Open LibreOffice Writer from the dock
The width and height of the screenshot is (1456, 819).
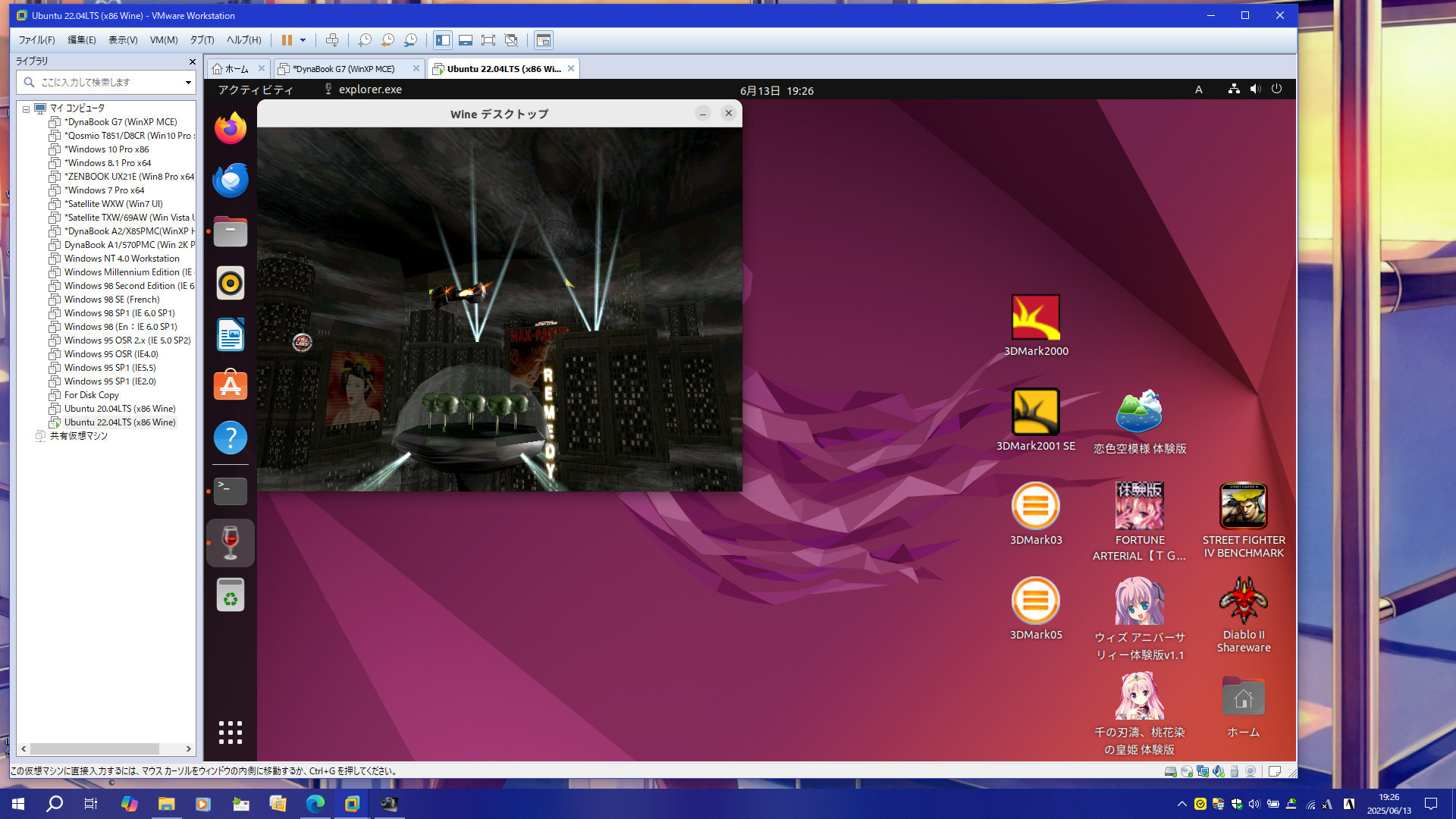(x=231, y=334)
